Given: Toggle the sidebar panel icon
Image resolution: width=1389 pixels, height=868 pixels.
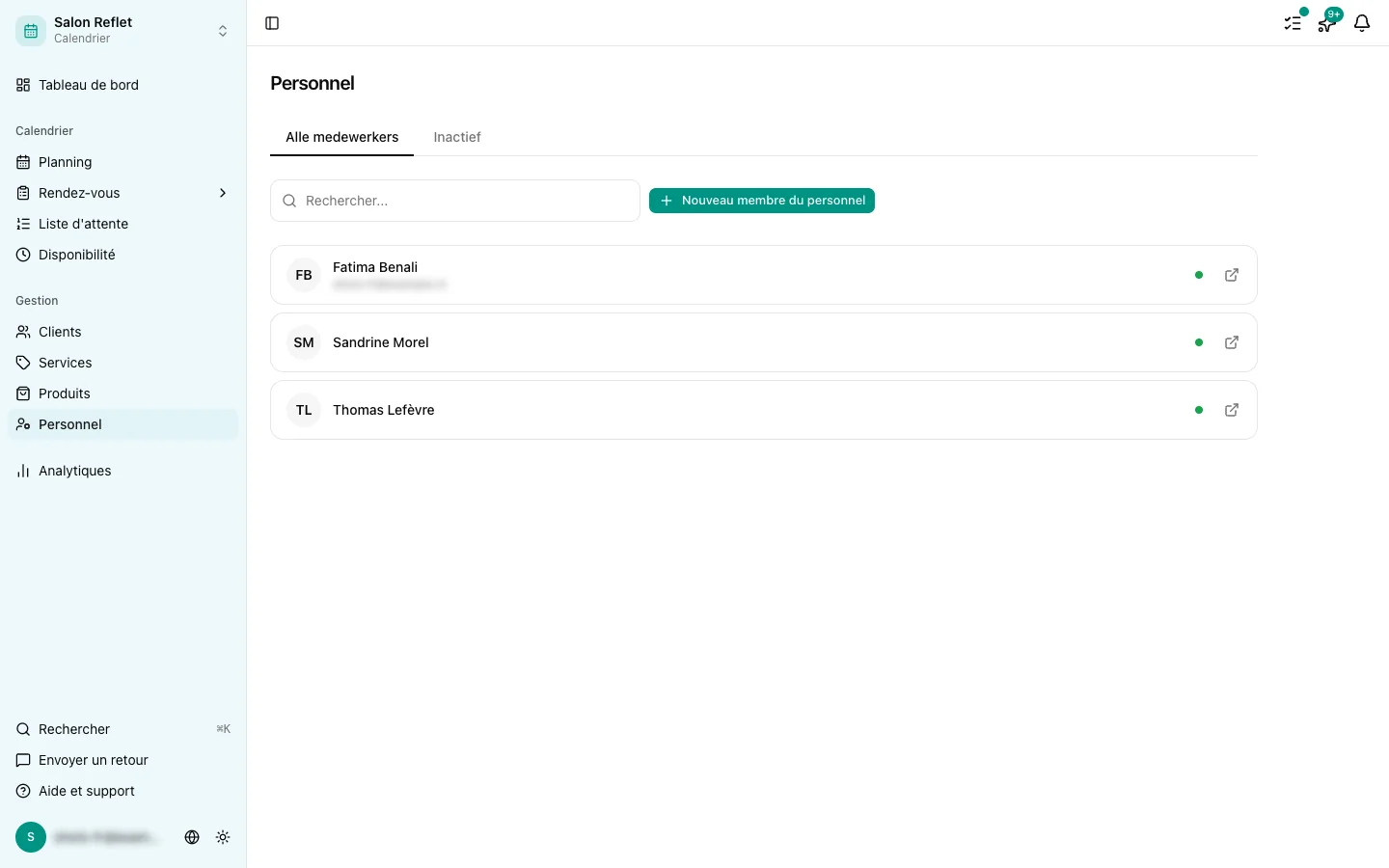Looking at the screenshot, I should pyautogui.click(x=272, y=23).
